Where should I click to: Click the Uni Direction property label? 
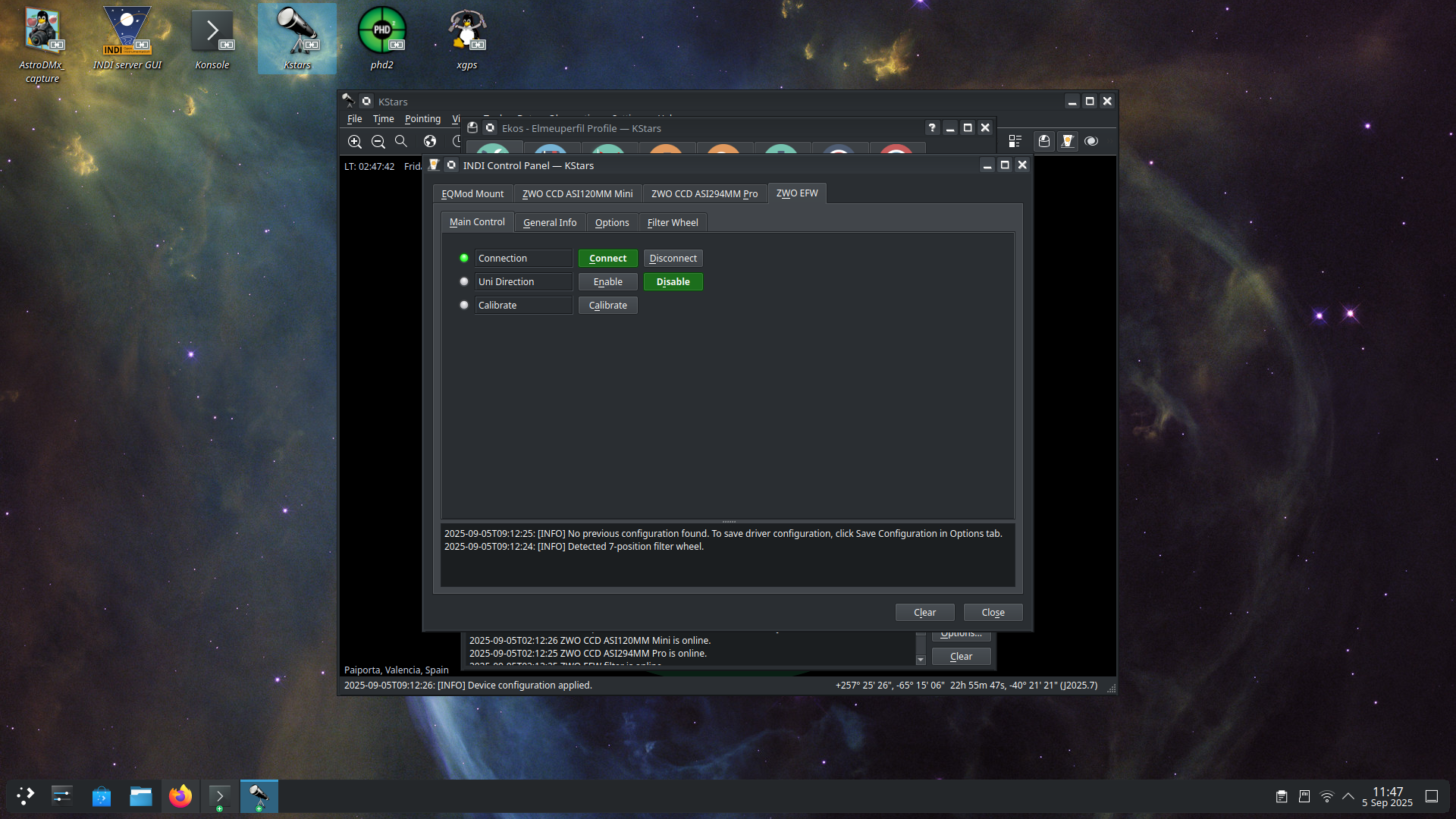523,282
